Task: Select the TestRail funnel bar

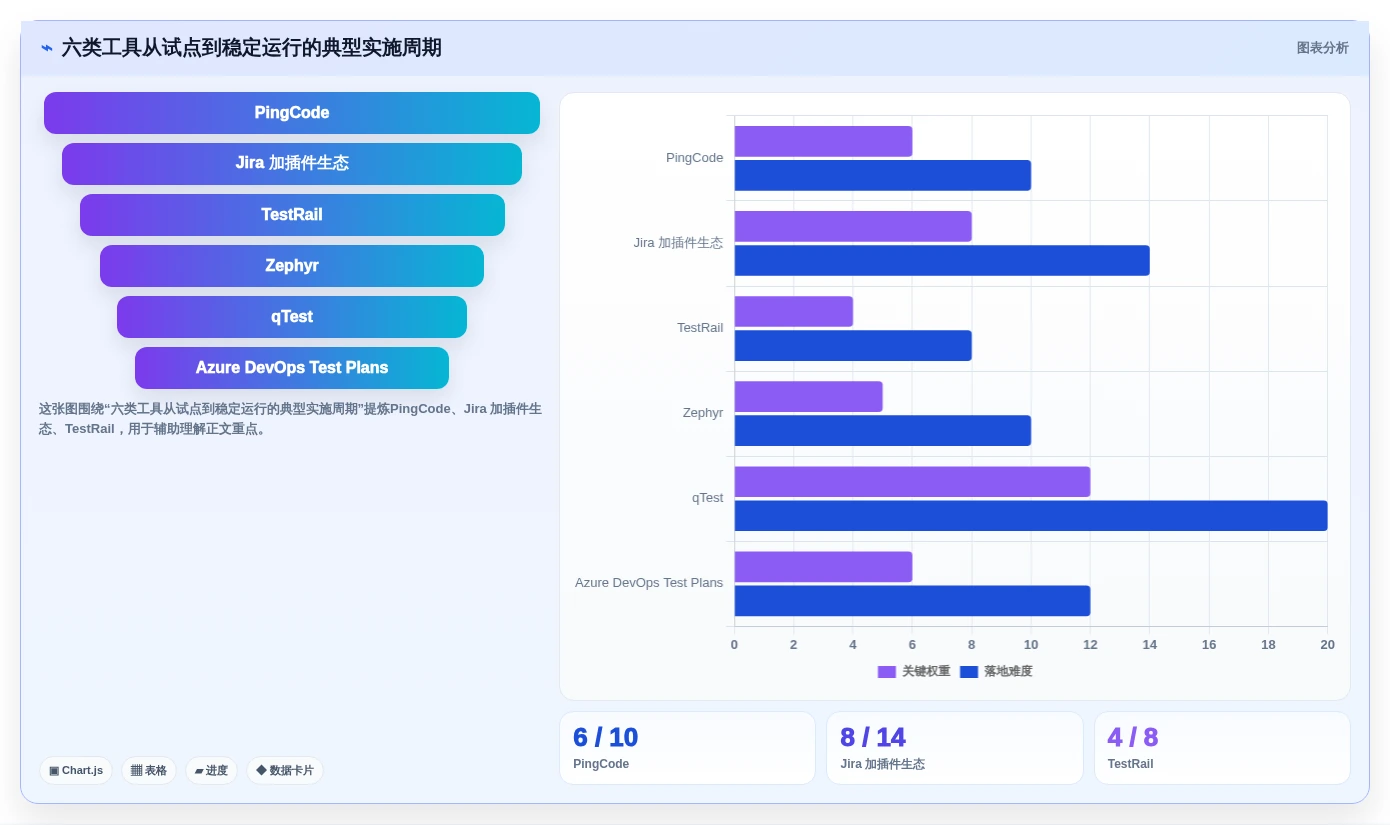Action: (292, 215)
